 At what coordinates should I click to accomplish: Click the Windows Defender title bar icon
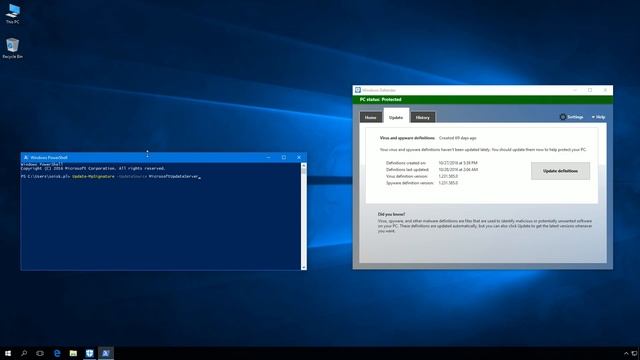pos(358,90)
